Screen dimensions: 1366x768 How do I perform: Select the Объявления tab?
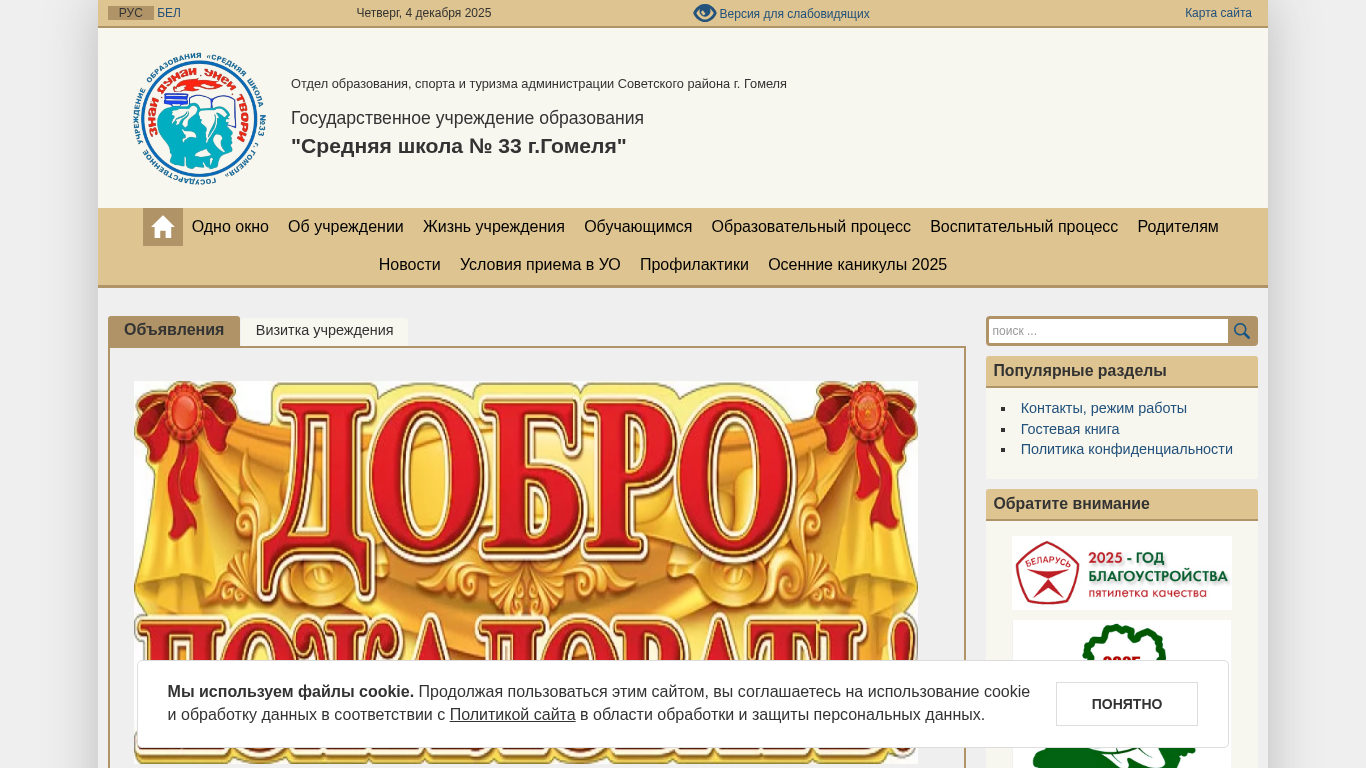click(x=174, y=330)
